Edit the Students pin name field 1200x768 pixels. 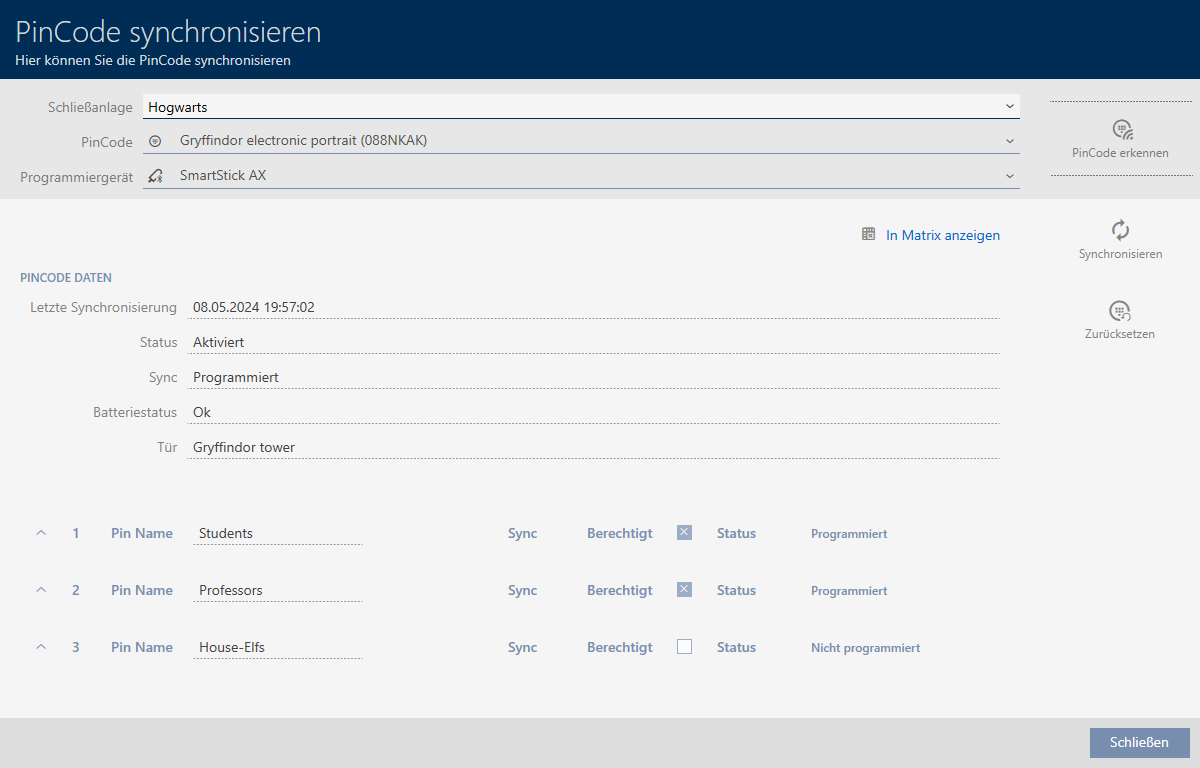278,533
